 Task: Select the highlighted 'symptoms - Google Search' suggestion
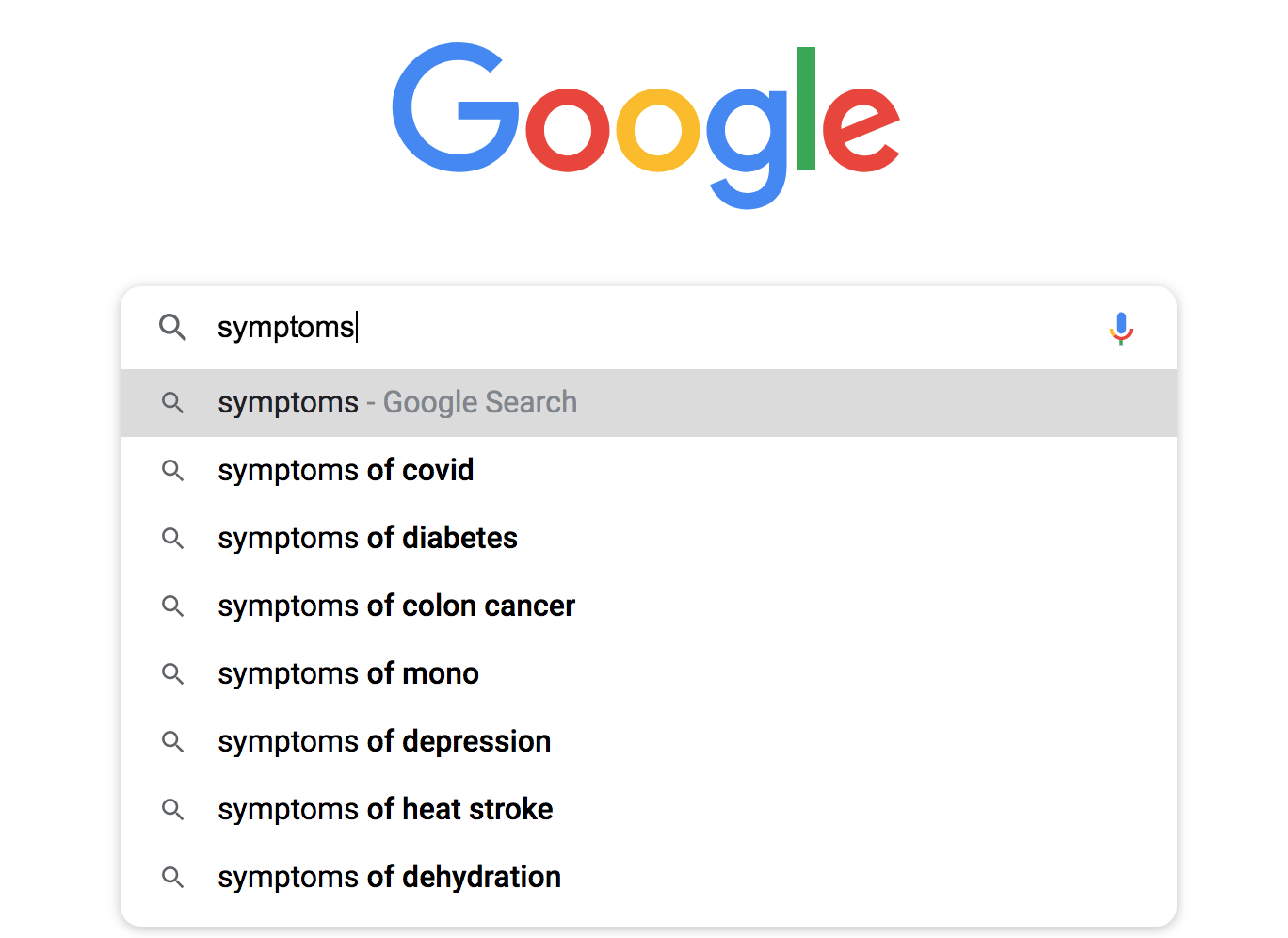[x=396, y=402]
